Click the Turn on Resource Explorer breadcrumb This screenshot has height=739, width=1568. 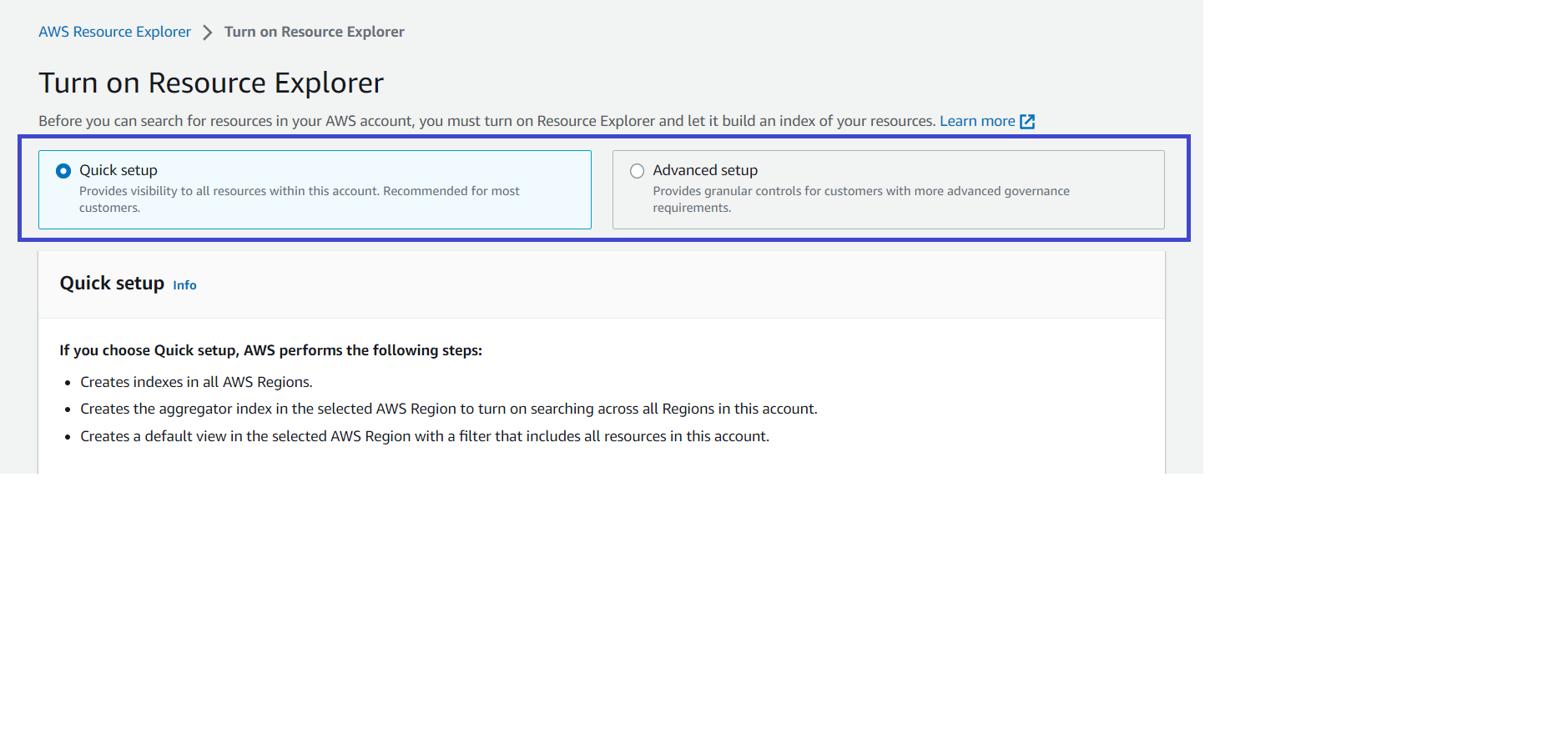[x=314, y=32]
